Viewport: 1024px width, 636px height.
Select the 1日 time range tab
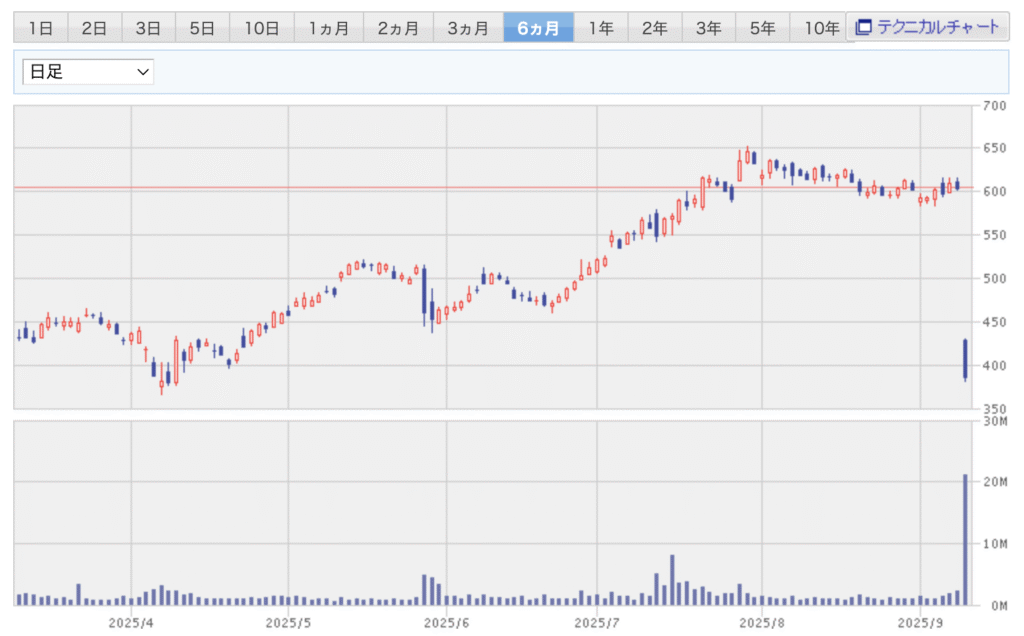click(40, 28)
